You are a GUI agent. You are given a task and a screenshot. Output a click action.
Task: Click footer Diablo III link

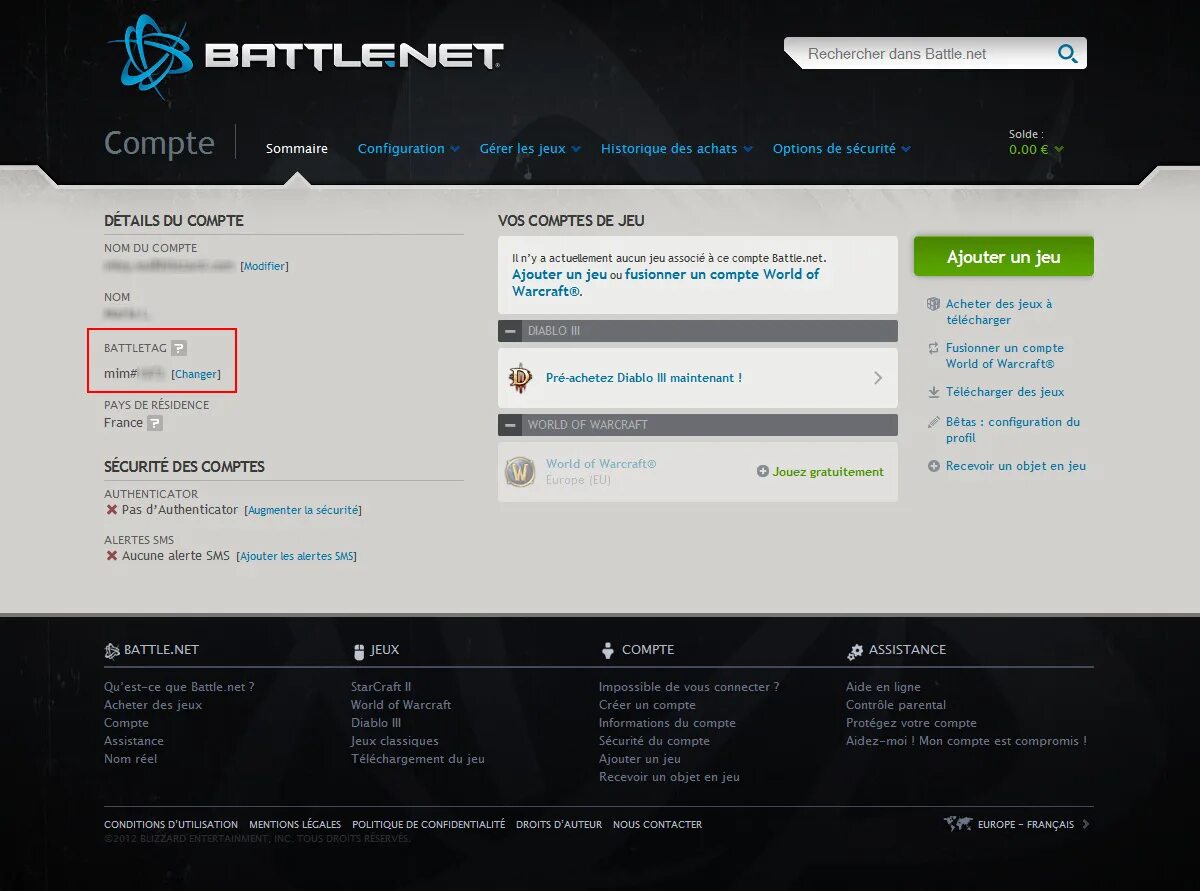(x=376, y=723)
